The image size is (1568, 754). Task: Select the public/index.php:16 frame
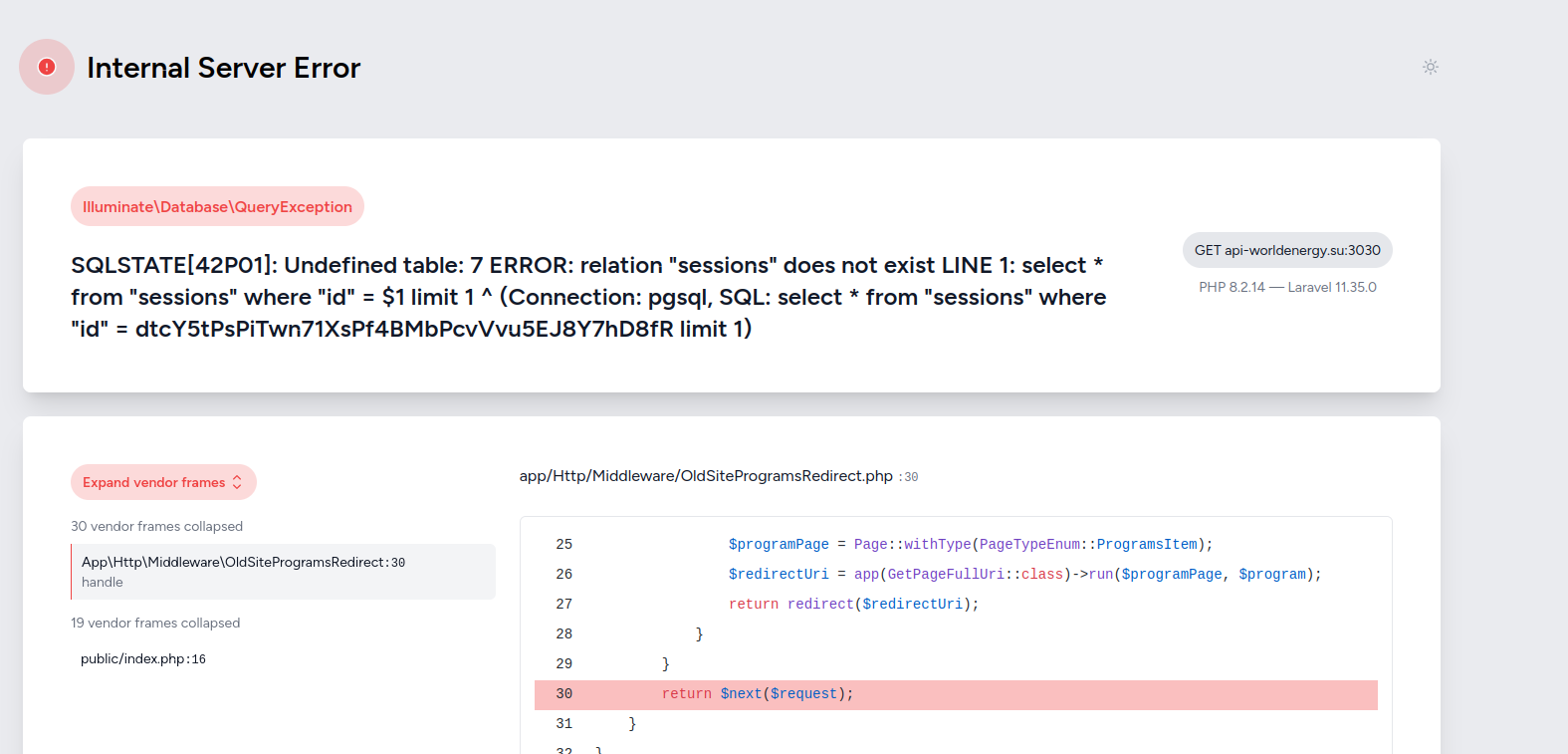143,658
